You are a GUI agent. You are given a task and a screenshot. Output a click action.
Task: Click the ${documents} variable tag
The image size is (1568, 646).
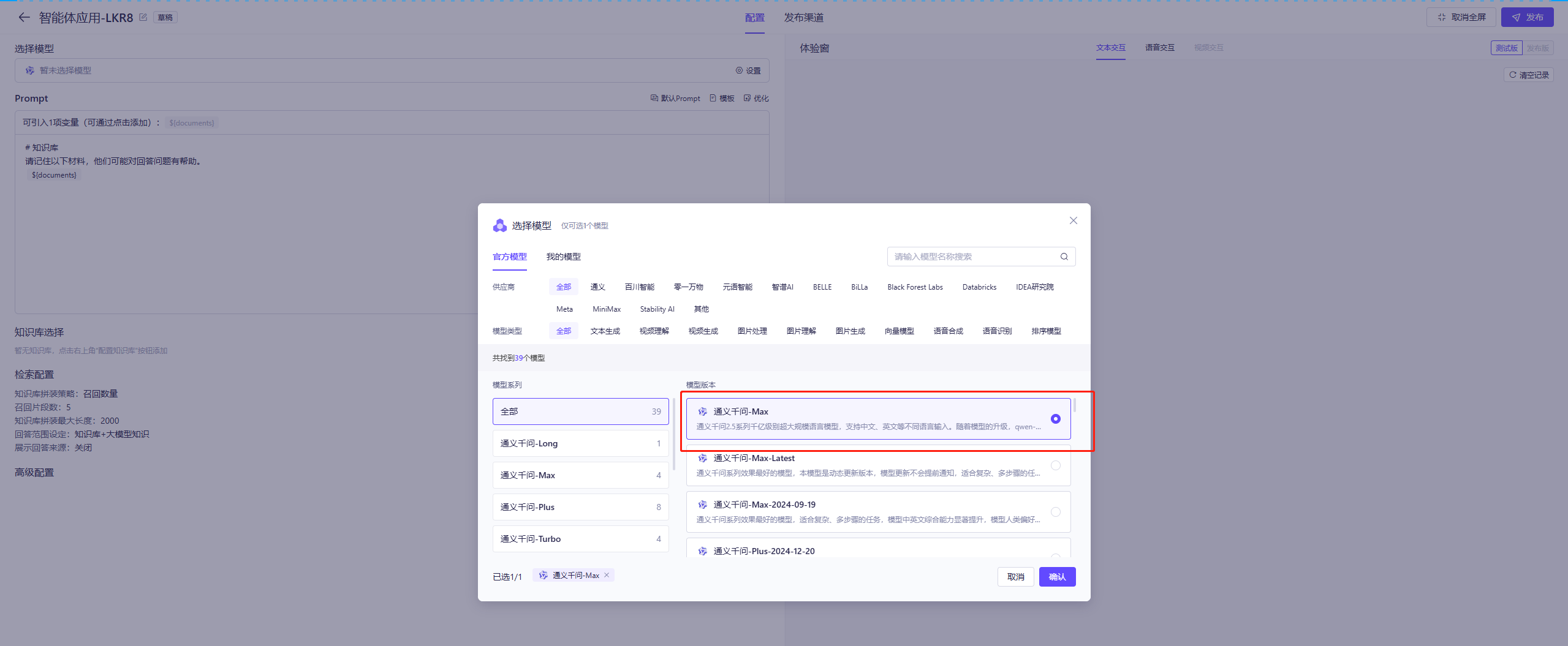pos(192,123)
